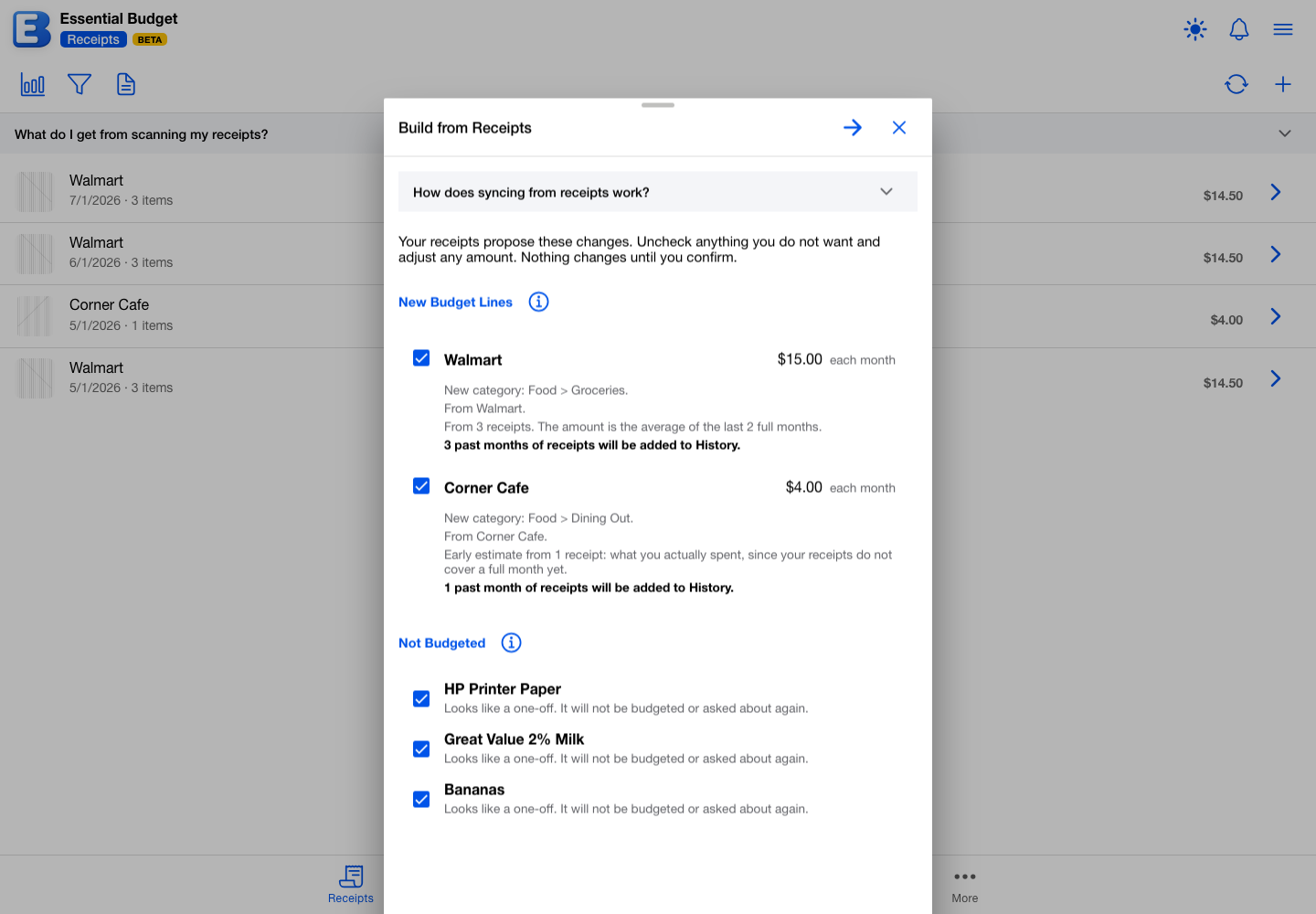Toggle the light/dark theme sun icon

tap(1195, 29)
